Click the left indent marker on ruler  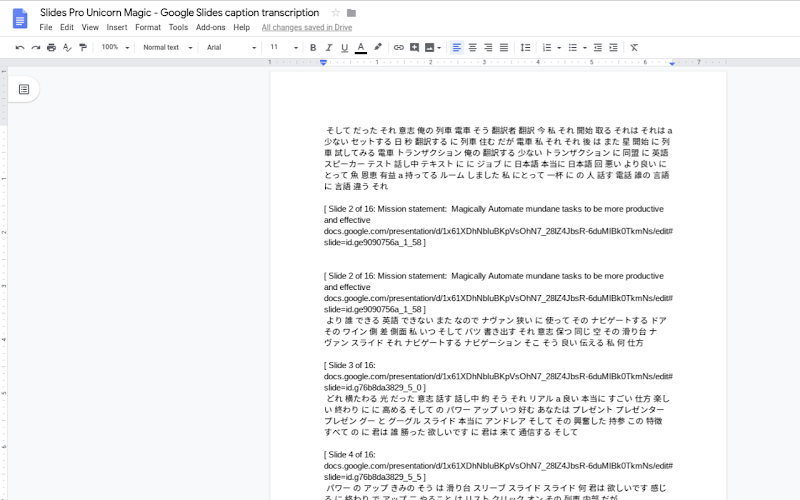pos(323,62)
